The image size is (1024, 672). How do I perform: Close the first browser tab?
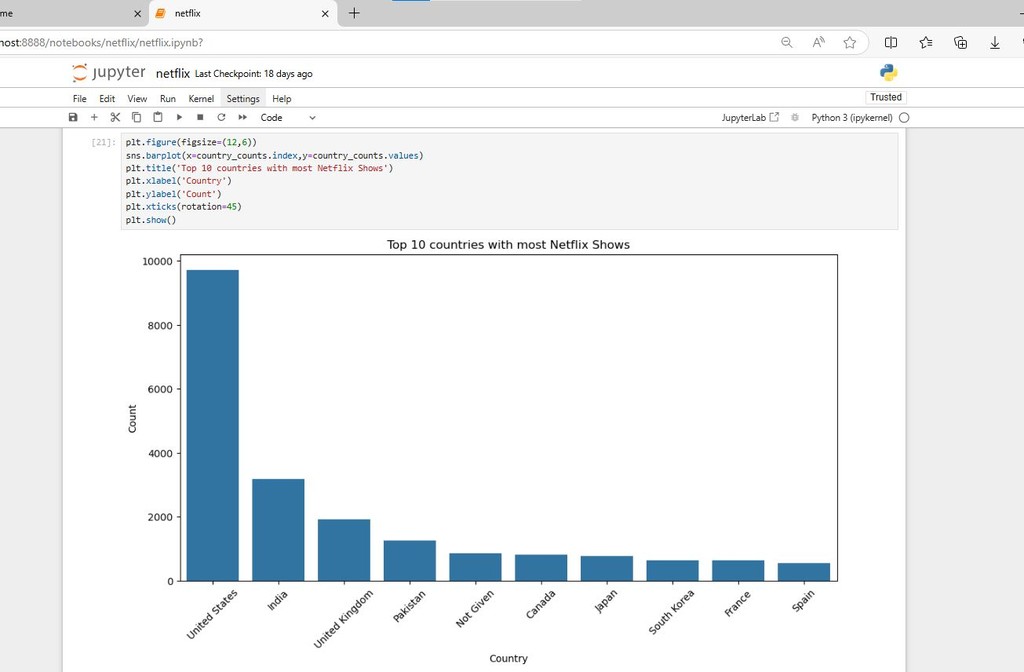coord(137,13)
